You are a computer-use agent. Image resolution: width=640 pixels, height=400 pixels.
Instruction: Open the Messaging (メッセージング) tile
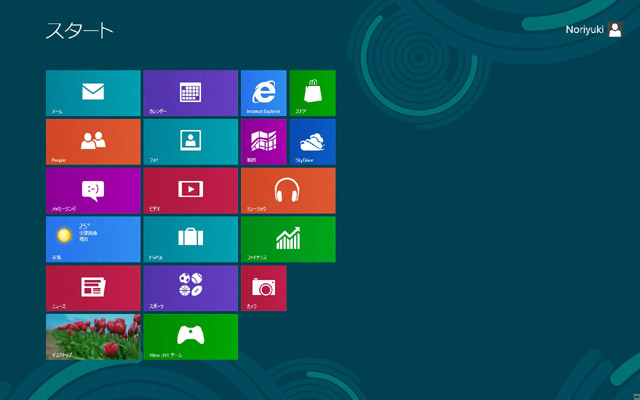(93, 190)
